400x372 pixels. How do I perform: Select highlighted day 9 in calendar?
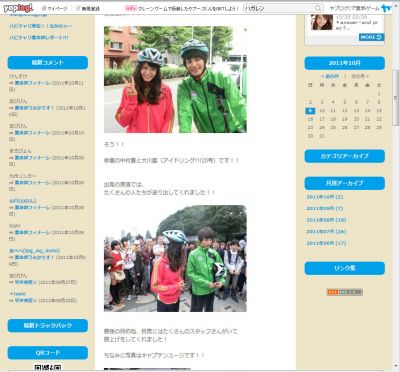click(x=310, y=111)
